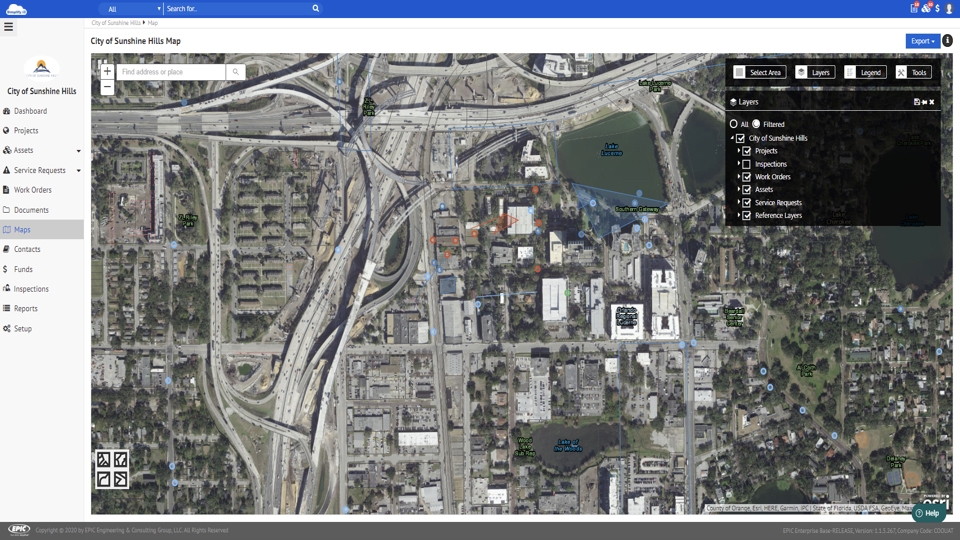Open the All search filter dropdown
This screenshot has width=960, height=540.
(133, 9)
